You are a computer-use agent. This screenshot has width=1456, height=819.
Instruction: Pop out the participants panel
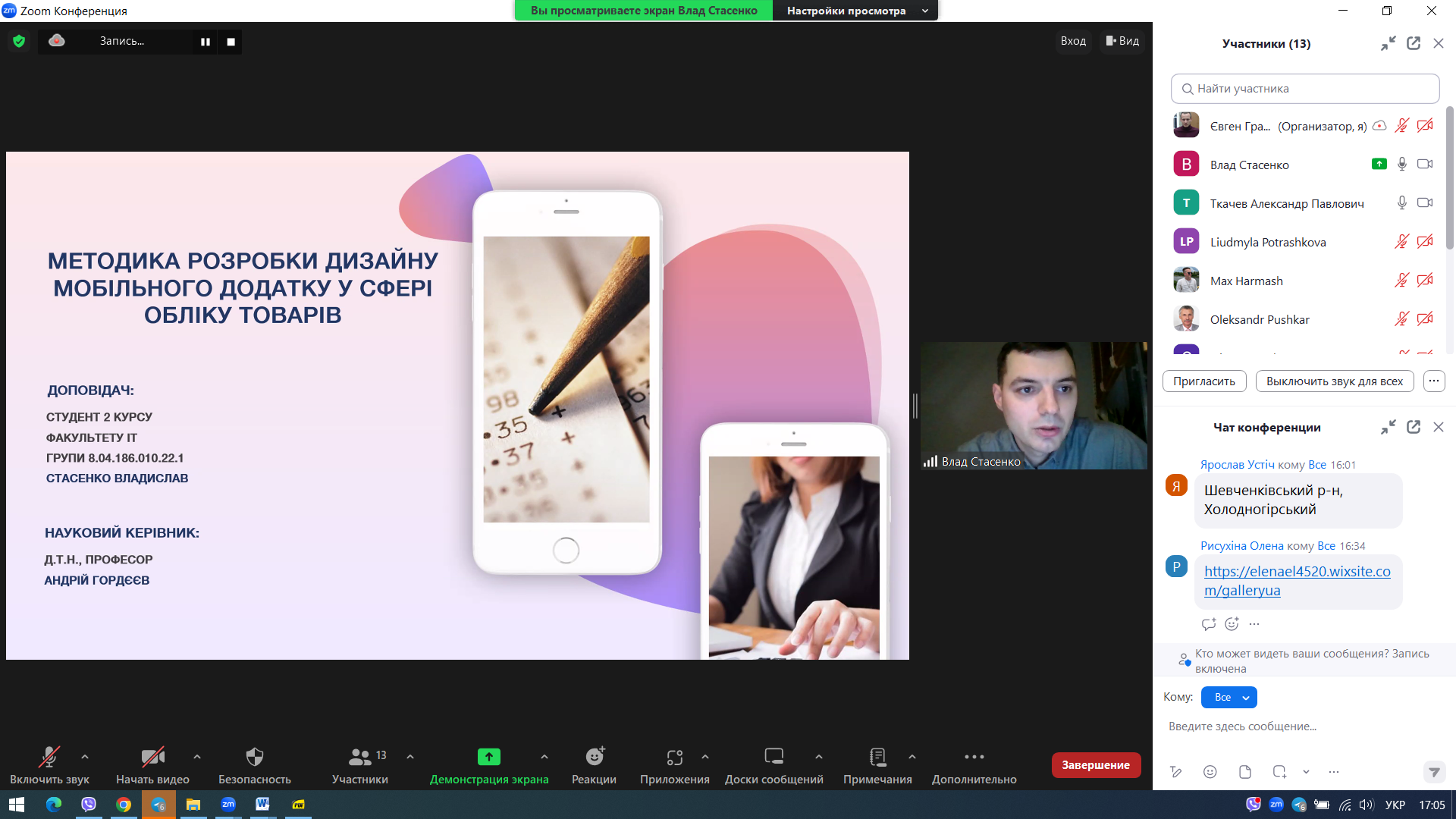pyautogui.click(x=1413, y=43)
